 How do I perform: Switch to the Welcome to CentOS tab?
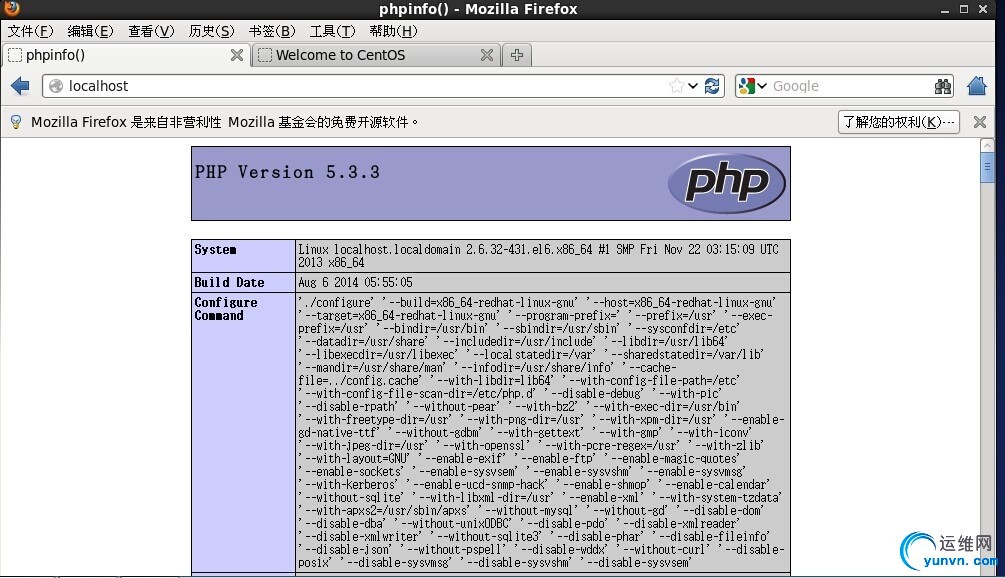coord(376,55)
